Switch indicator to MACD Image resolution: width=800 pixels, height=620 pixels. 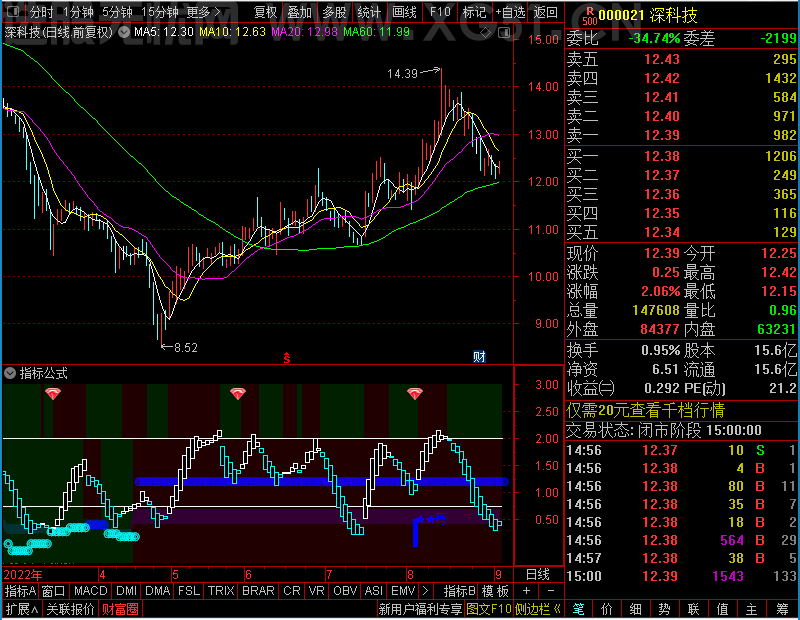pos(90,591)
